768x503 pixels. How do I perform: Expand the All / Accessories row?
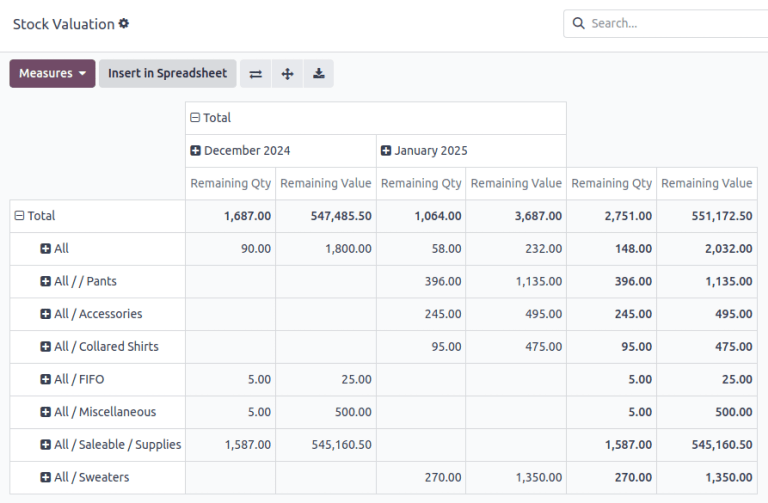(x=46, y=314)
